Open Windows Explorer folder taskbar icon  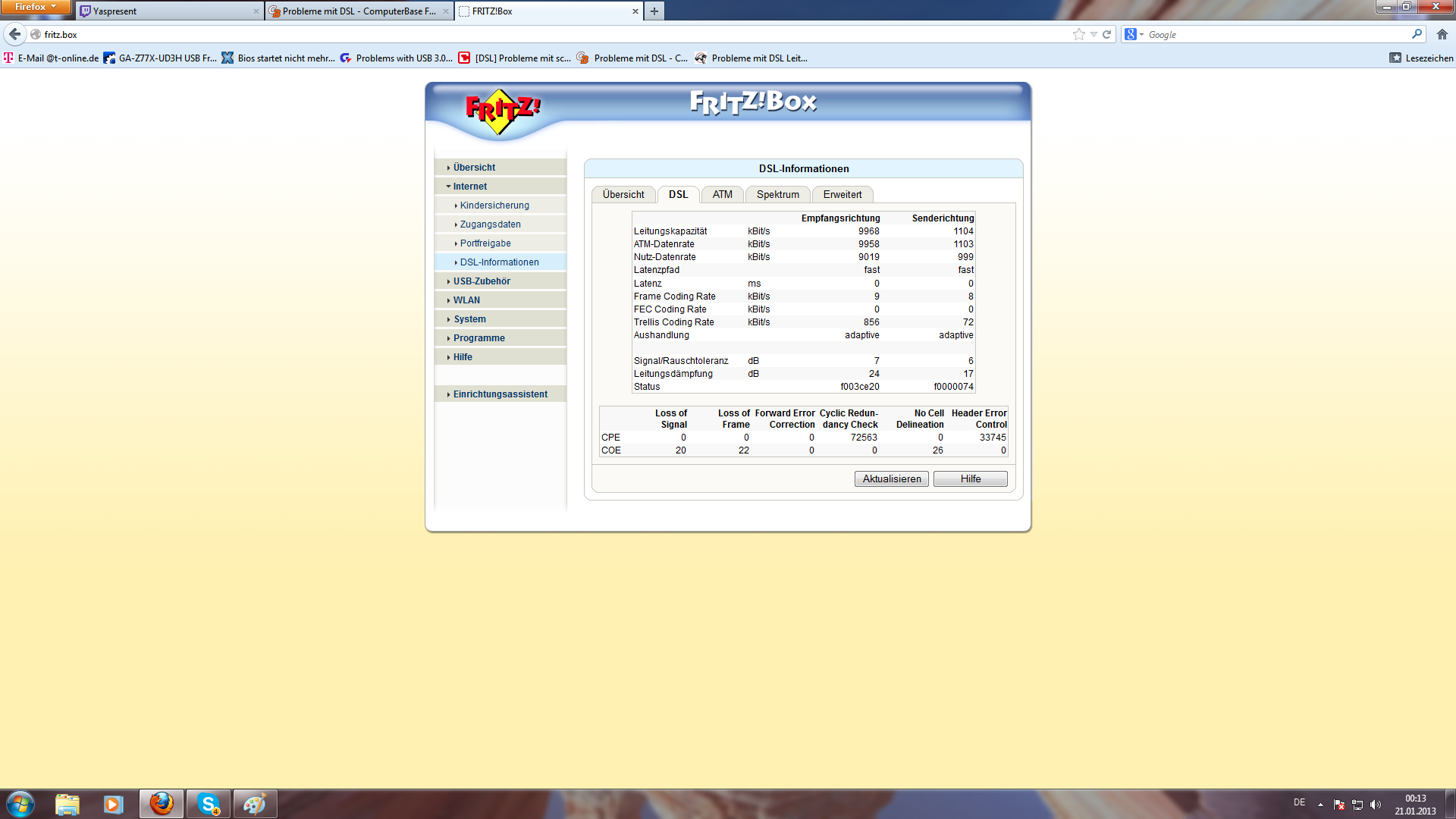pyautogui.click(x=67, y=804)
